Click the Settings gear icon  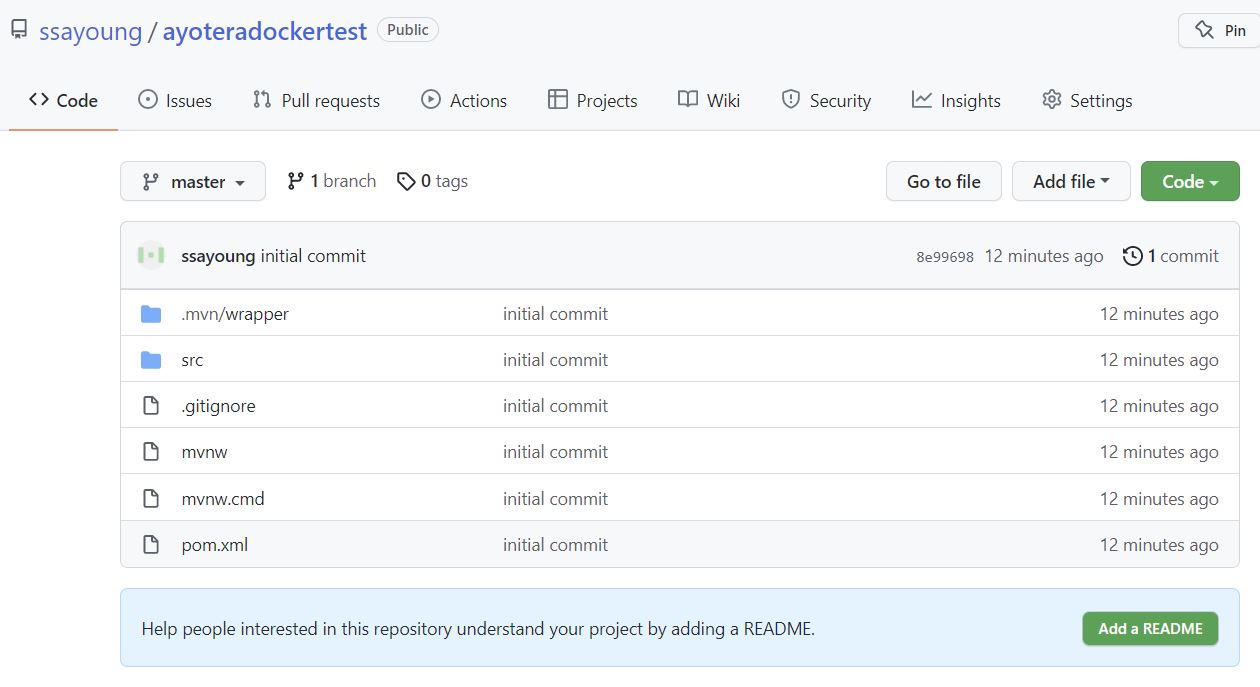pos(1051,99)
